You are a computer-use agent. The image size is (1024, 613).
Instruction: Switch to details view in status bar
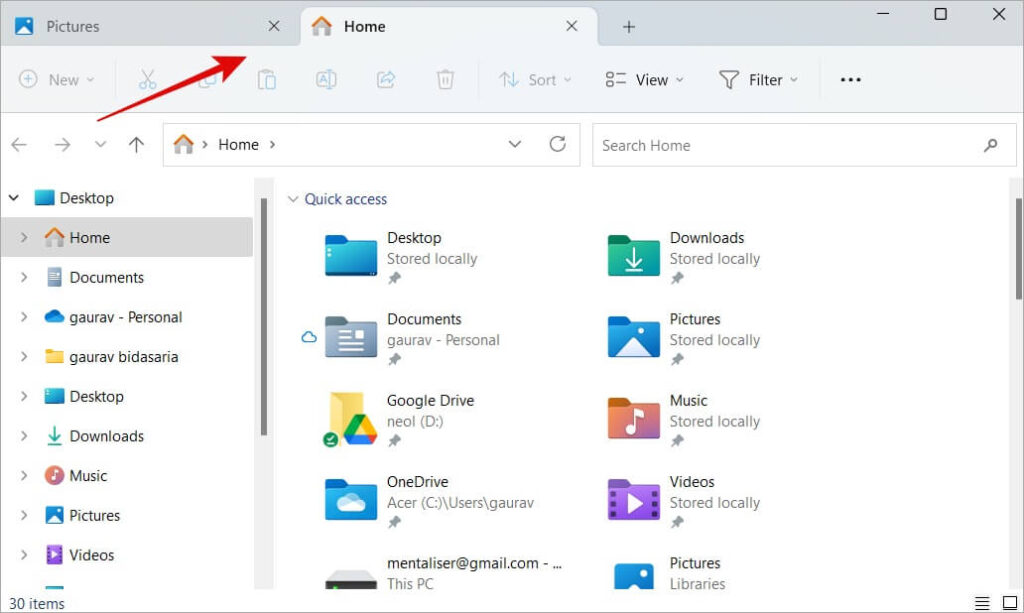point(982,603)
